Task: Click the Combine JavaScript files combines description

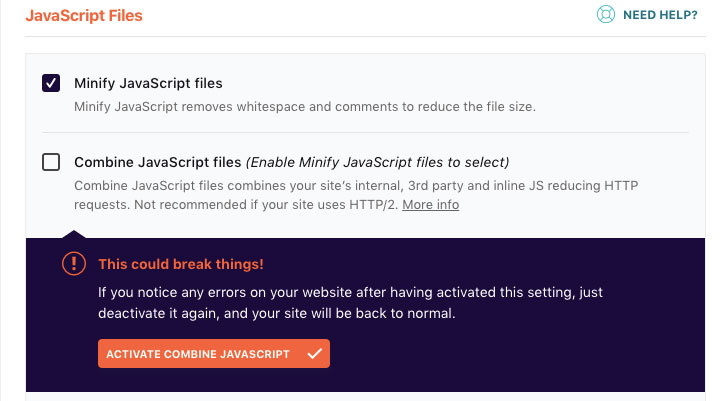Action: click(x=356, y=195)
